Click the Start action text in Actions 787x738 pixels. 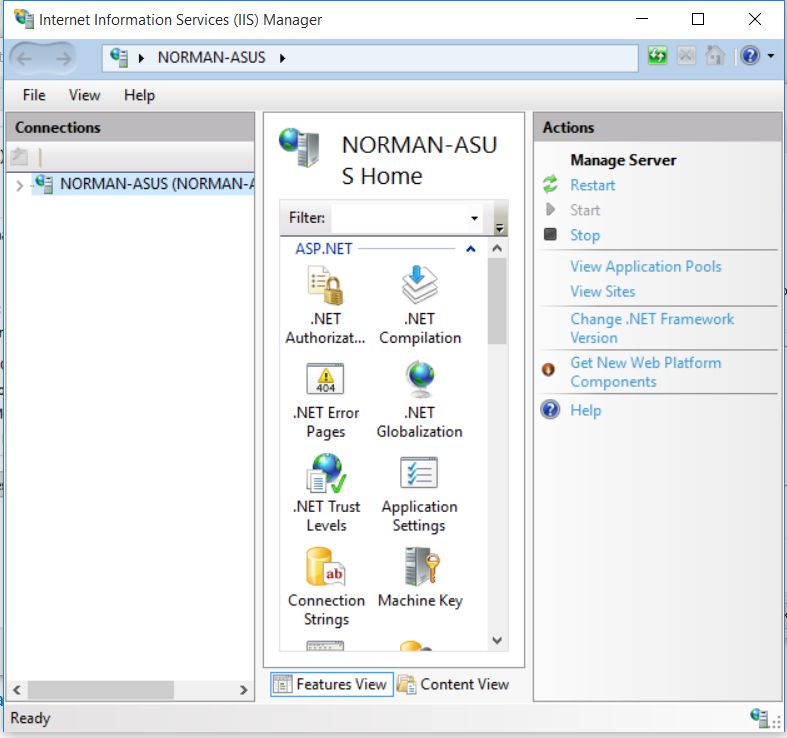[585, 210]
